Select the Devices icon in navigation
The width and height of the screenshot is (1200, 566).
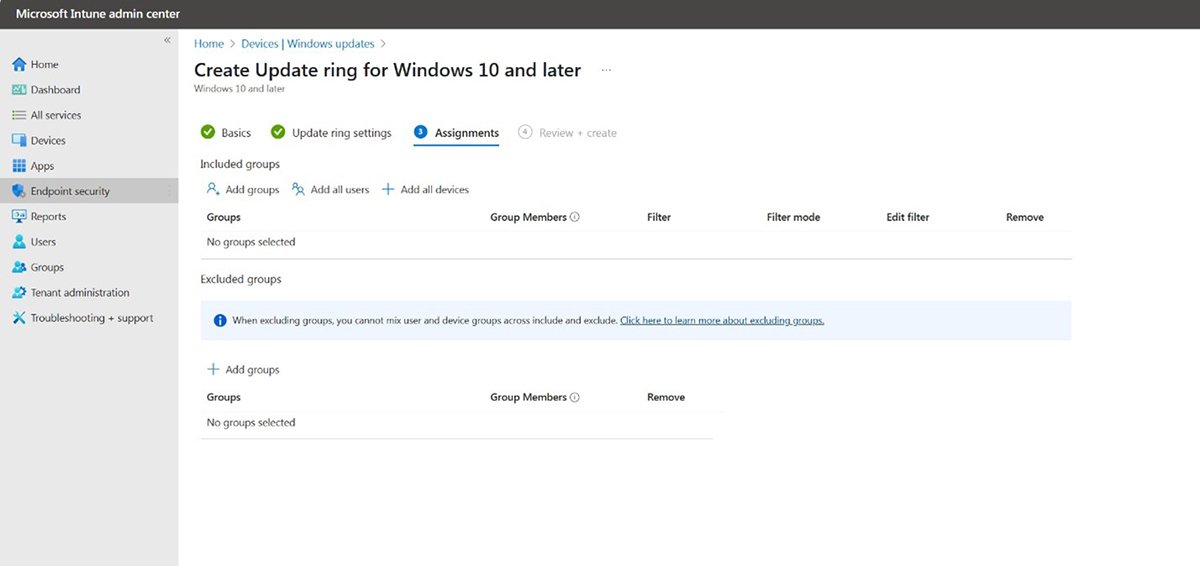18,141
